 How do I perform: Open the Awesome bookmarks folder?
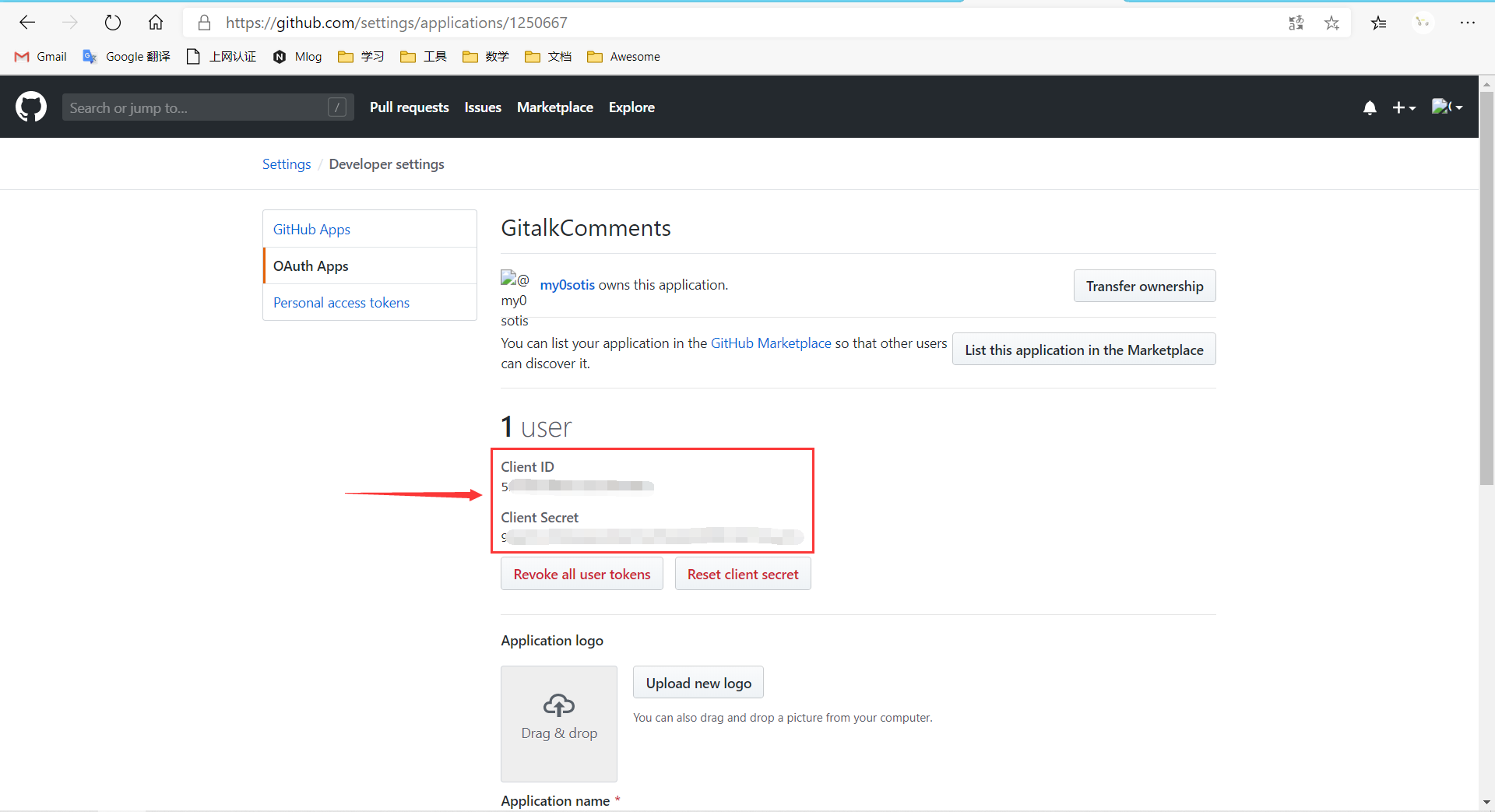pyautogui.click(x=624, y=57)
